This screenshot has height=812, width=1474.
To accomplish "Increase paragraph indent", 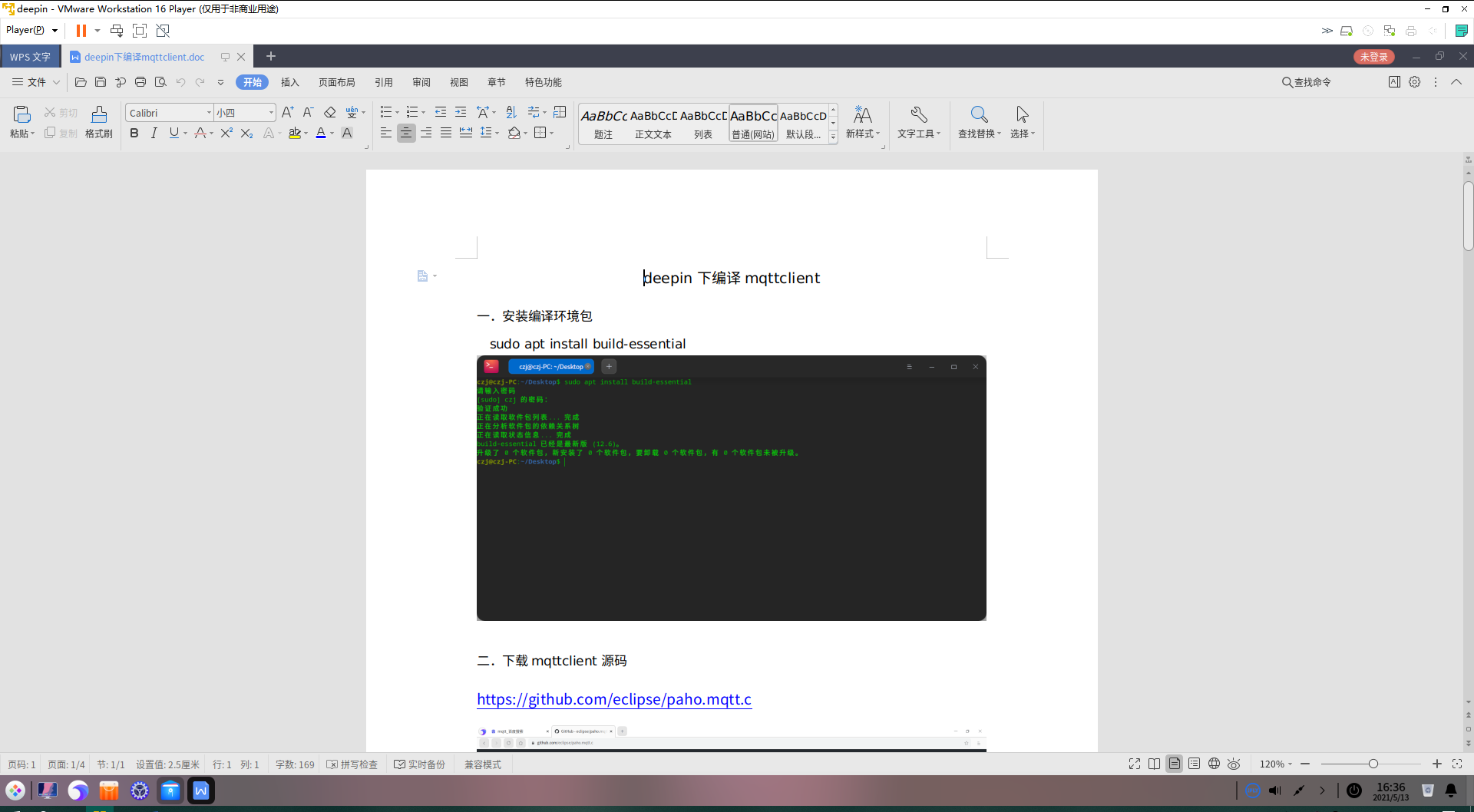I will pyautogui.click(x=461, y=112).
